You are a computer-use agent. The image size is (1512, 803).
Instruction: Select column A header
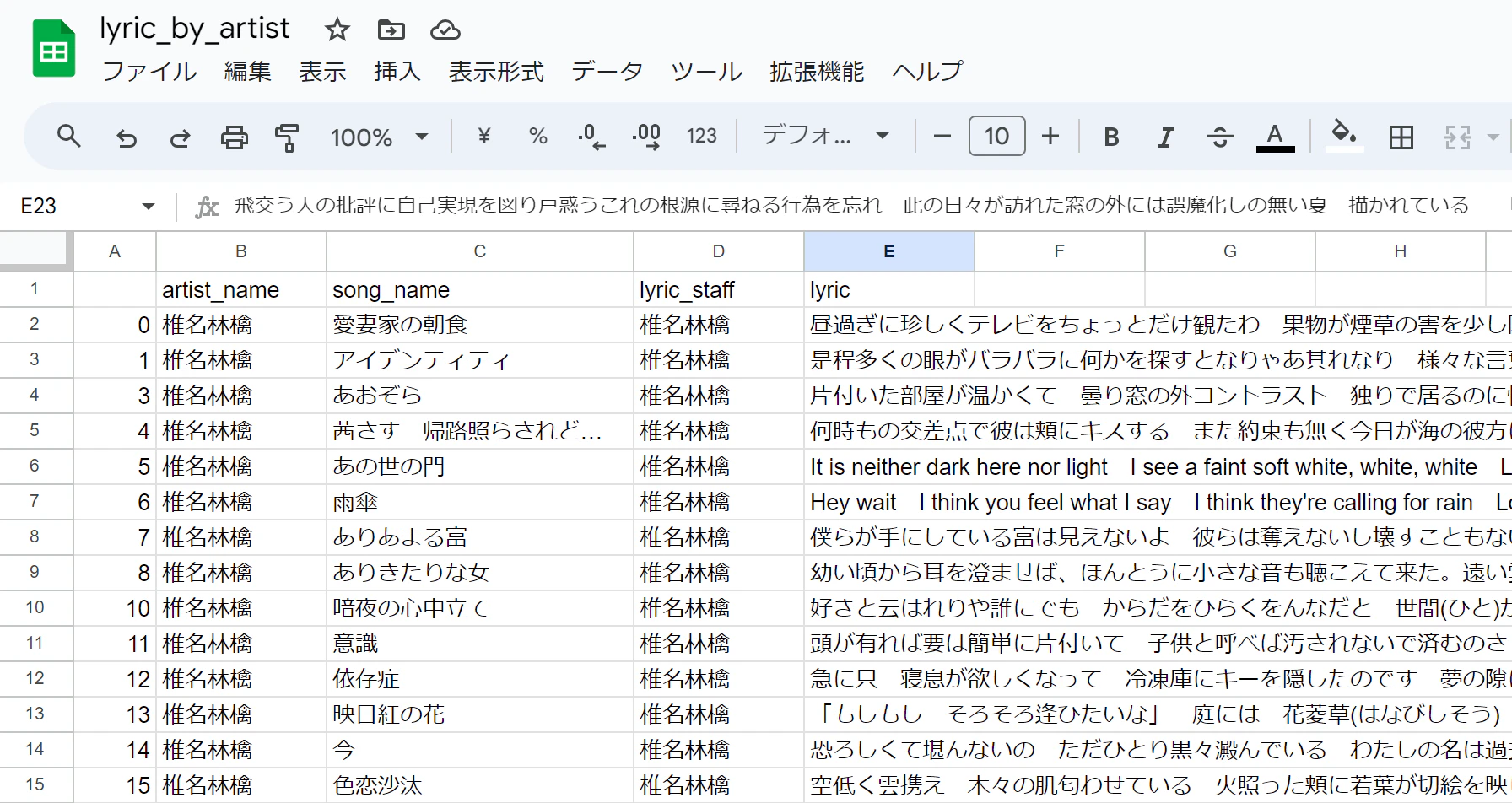pyautogui.click(x=115, y=251)
